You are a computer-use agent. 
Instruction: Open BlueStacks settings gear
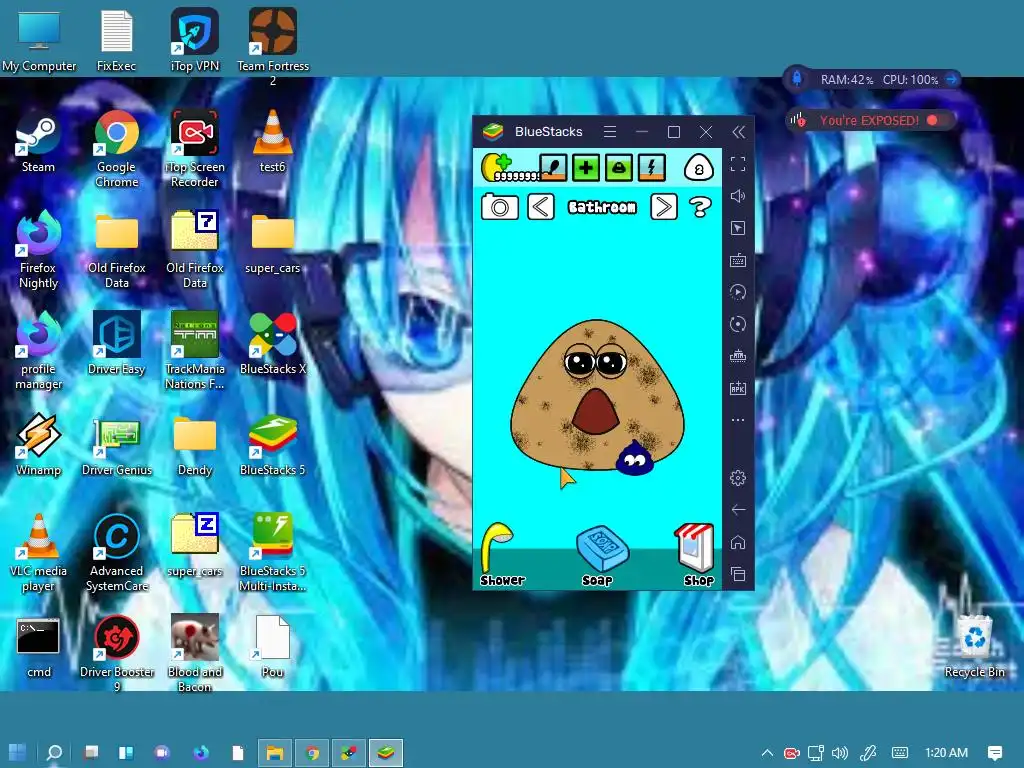click(738, 478)
